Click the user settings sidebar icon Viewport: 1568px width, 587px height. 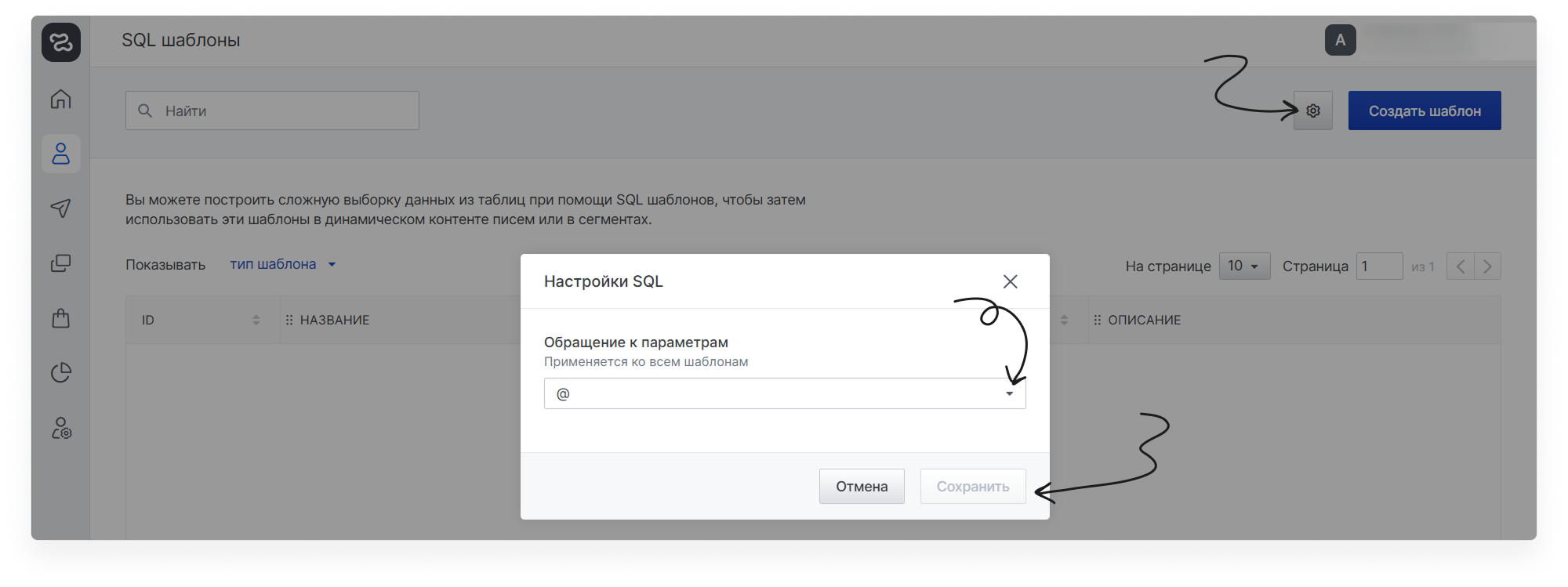pos(61,428)
